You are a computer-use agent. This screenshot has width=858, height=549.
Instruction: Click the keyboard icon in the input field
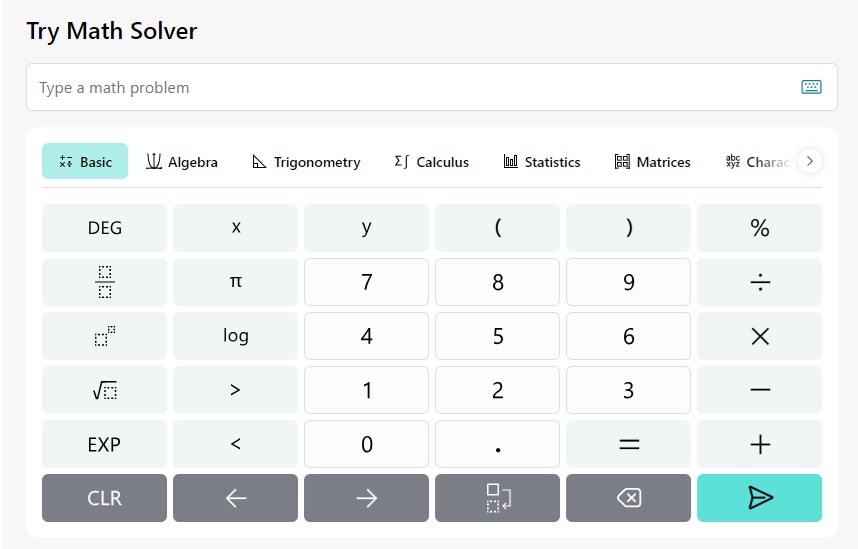(x=811, y=87)
